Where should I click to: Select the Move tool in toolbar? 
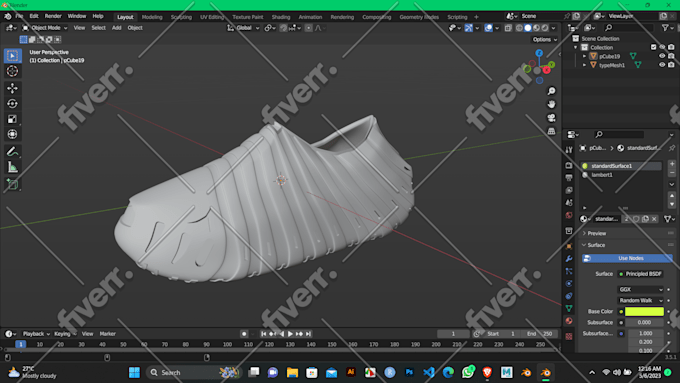[12, 88]
